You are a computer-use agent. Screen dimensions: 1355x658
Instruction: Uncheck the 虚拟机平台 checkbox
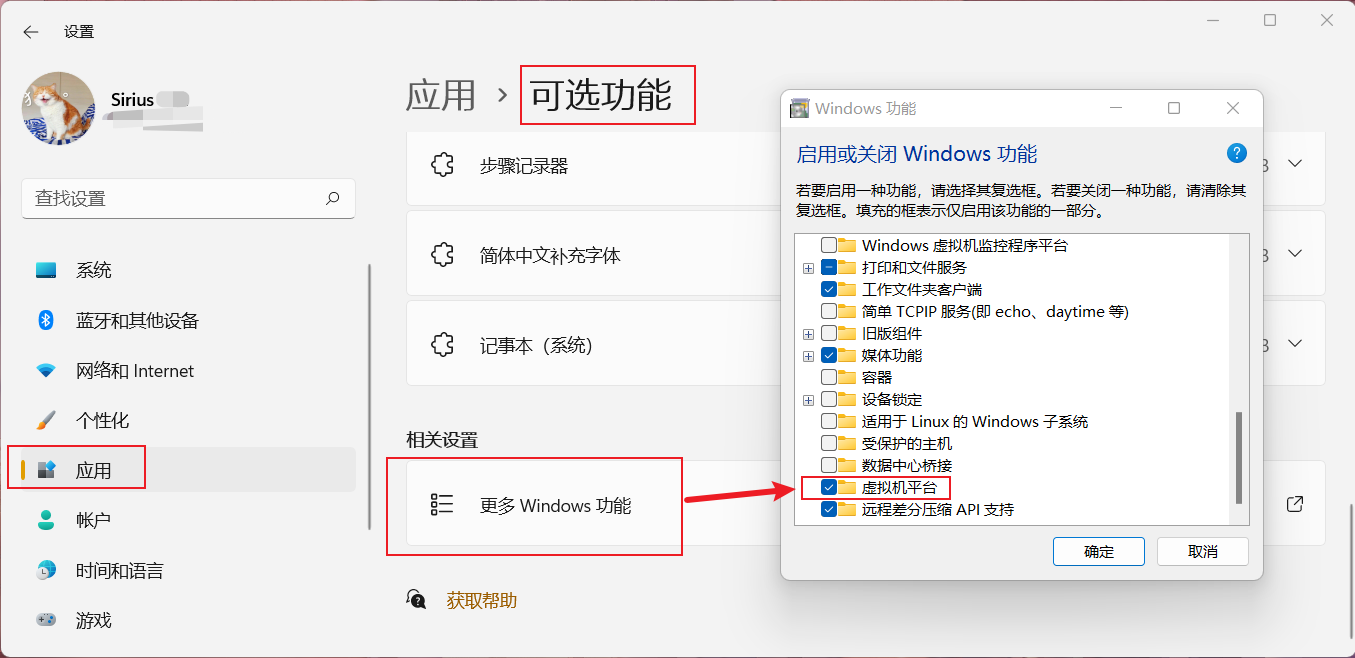pyautogui.click(x=829, y=487)
